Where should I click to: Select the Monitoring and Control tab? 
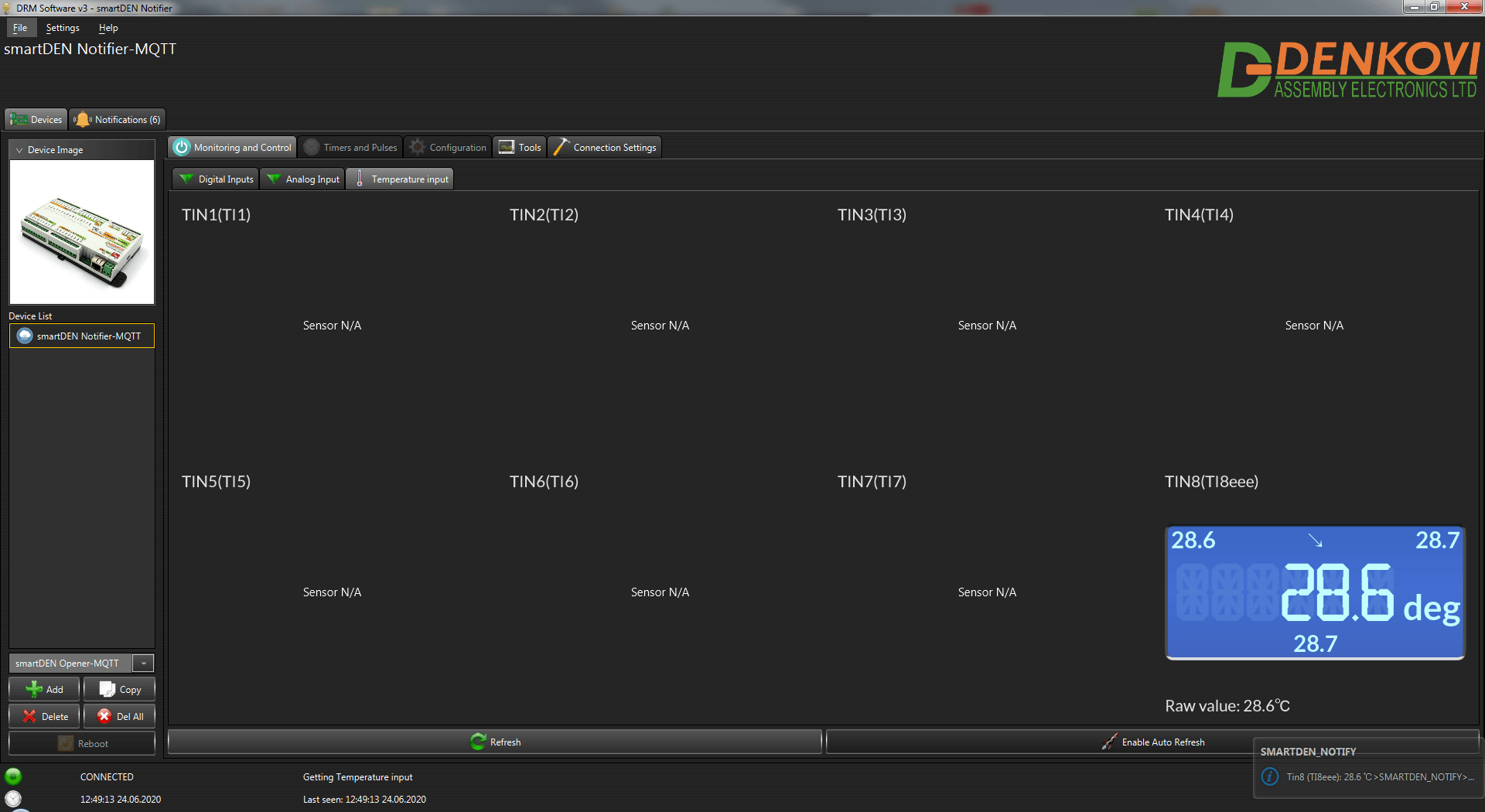tap(232, 147)
